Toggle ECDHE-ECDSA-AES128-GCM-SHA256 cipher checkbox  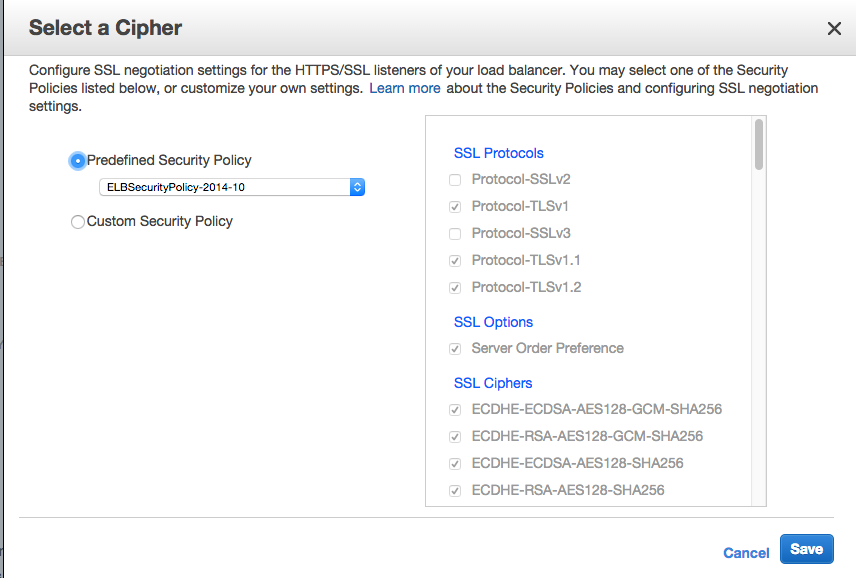point(455,410)
